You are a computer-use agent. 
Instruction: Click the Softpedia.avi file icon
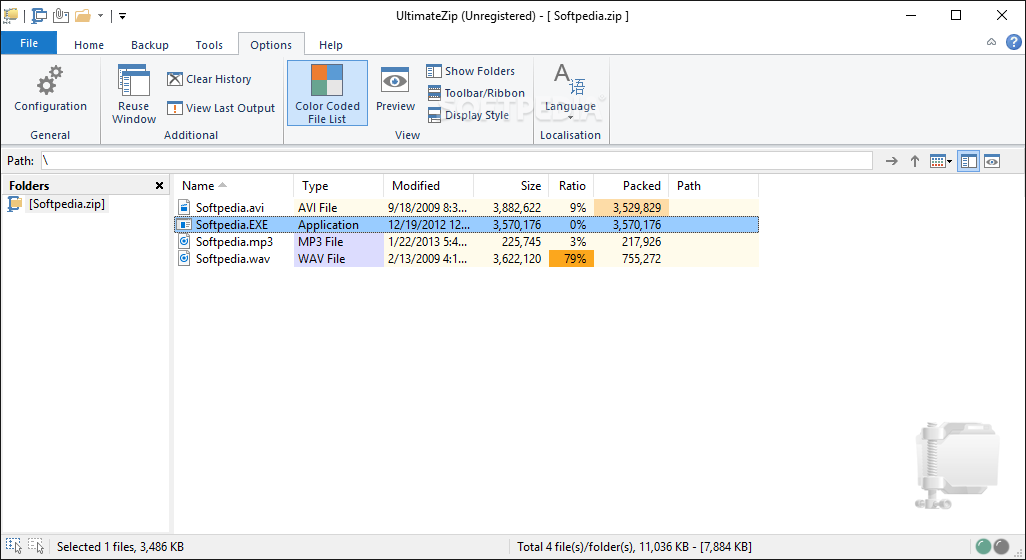pyautogui.click(x=184, y=208)
